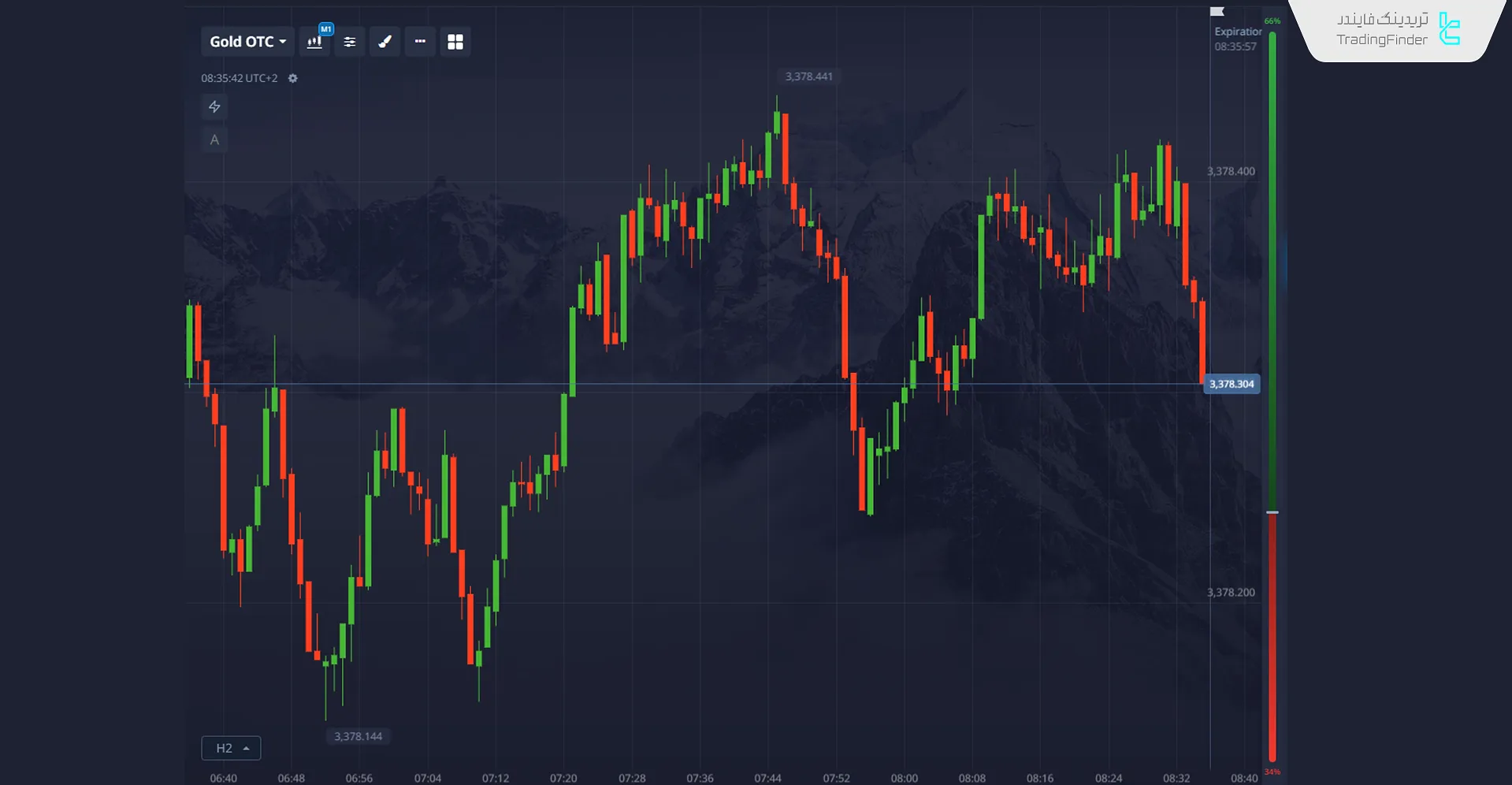Image resolution: width=1512 pixels, height=785 pixels.
Task: Click the expiration flag marker
Action: point(1217,11)
